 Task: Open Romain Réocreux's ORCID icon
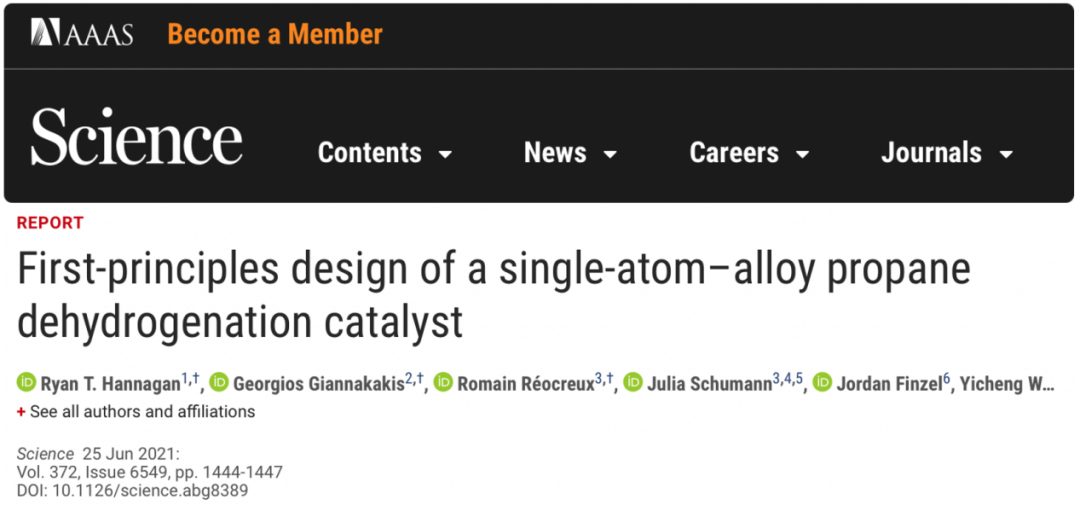443,382
